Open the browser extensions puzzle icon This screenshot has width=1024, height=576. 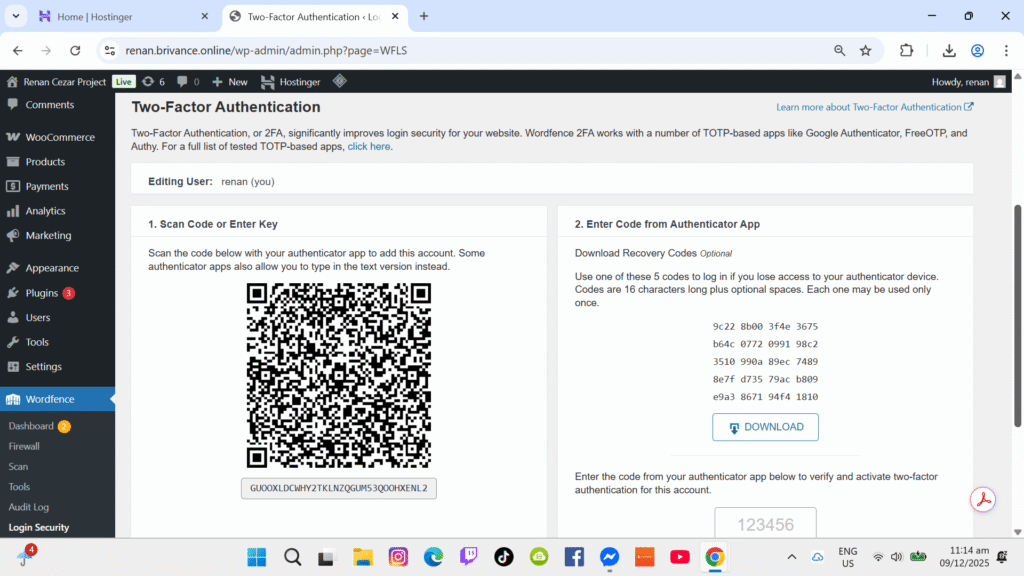point(907,50)
